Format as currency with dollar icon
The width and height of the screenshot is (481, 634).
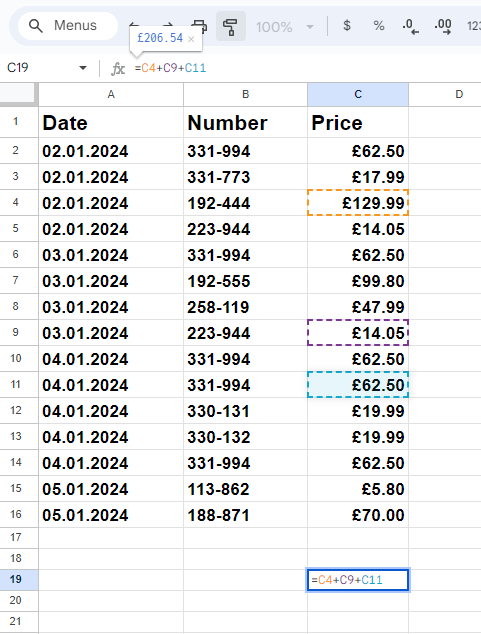[x=346, y=26]
